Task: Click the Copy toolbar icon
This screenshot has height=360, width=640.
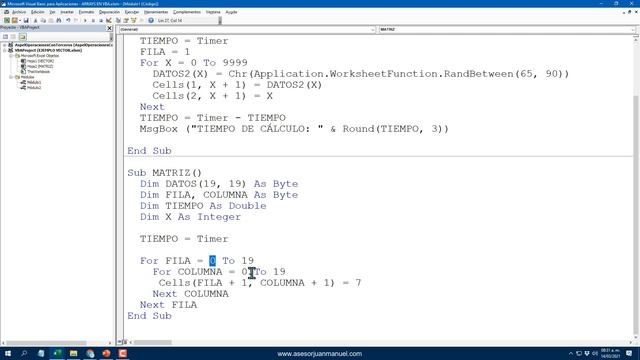Action: [43, 20]
